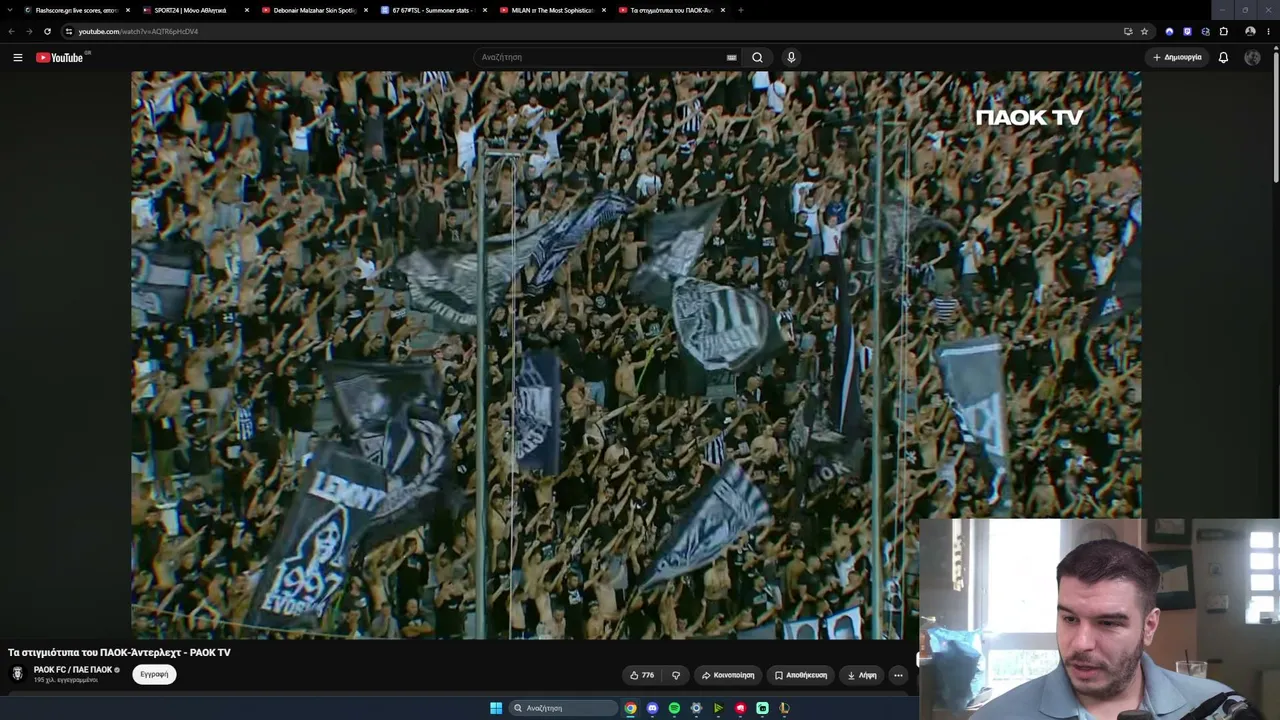Viewport: 1280px width, 720px height.
Task: Switch to the SPORT24 tab
Action: pos(196,10)
